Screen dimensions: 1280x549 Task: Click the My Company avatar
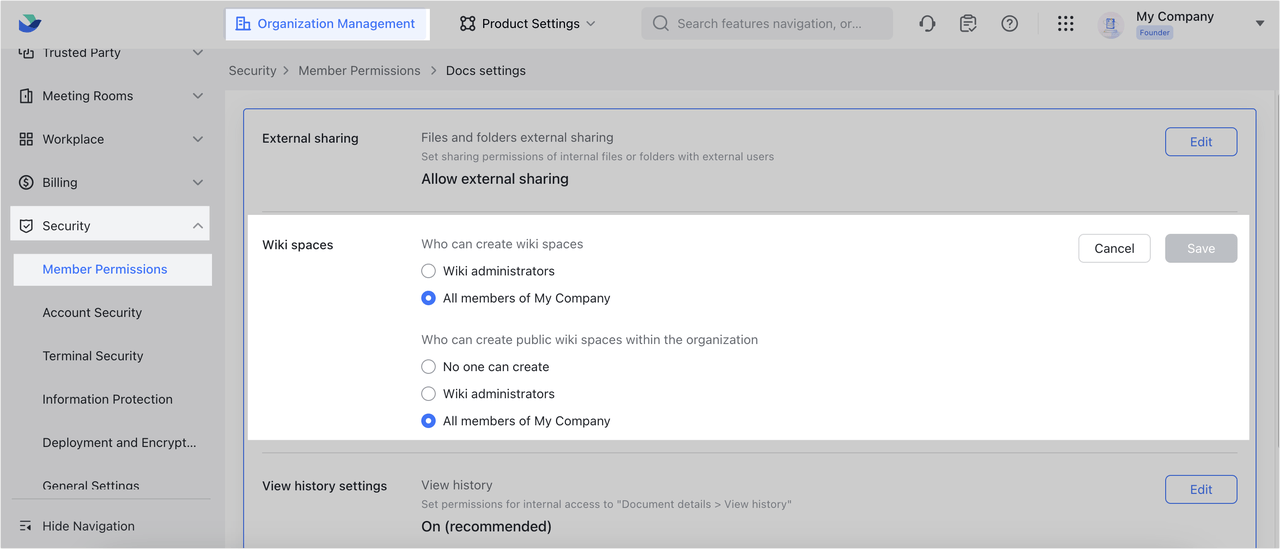pyautogui.click(x=1111, y=25)
